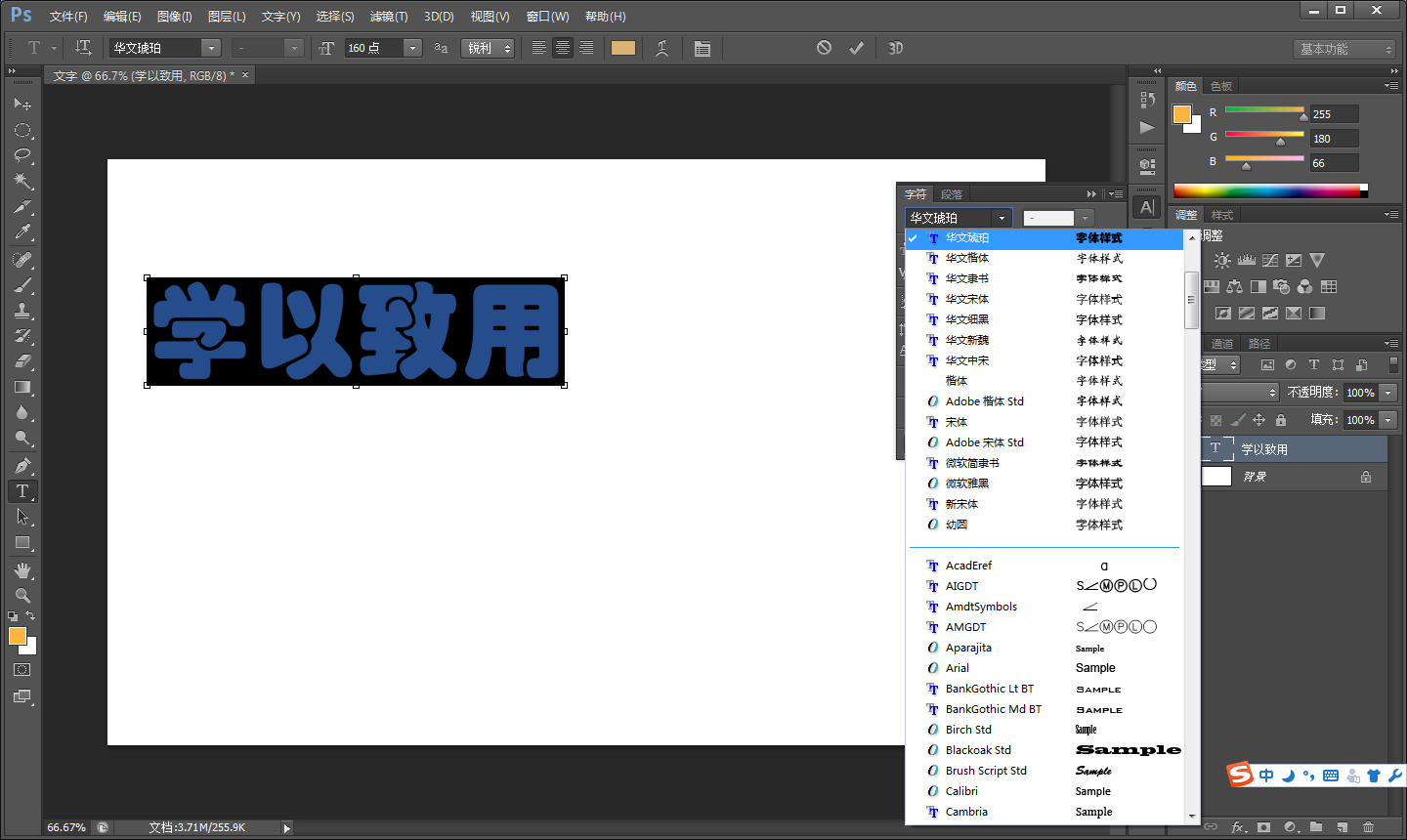Select the Dodge tool
The height and width of the screenshot is (840, 1407).
coord(22,438)
